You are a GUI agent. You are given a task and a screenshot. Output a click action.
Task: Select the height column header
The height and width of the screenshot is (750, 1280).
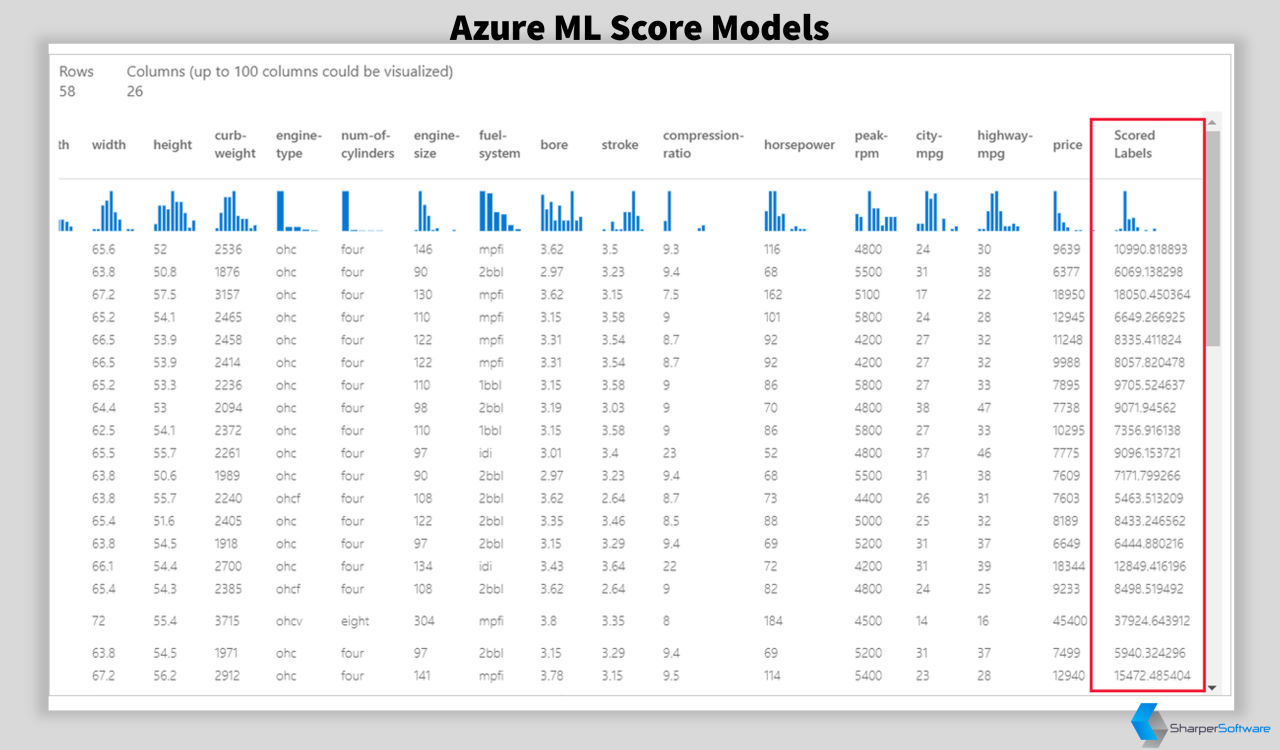pos(172,145)
